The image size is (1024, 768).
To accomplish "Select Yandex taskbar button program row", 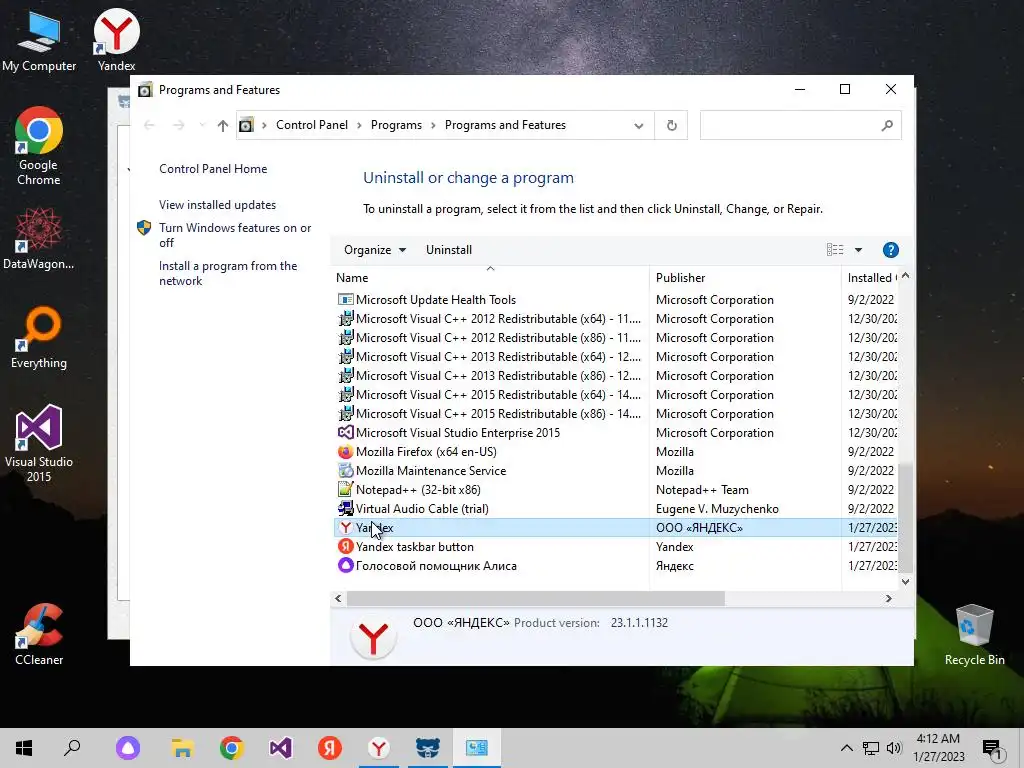I will (614, 547).
